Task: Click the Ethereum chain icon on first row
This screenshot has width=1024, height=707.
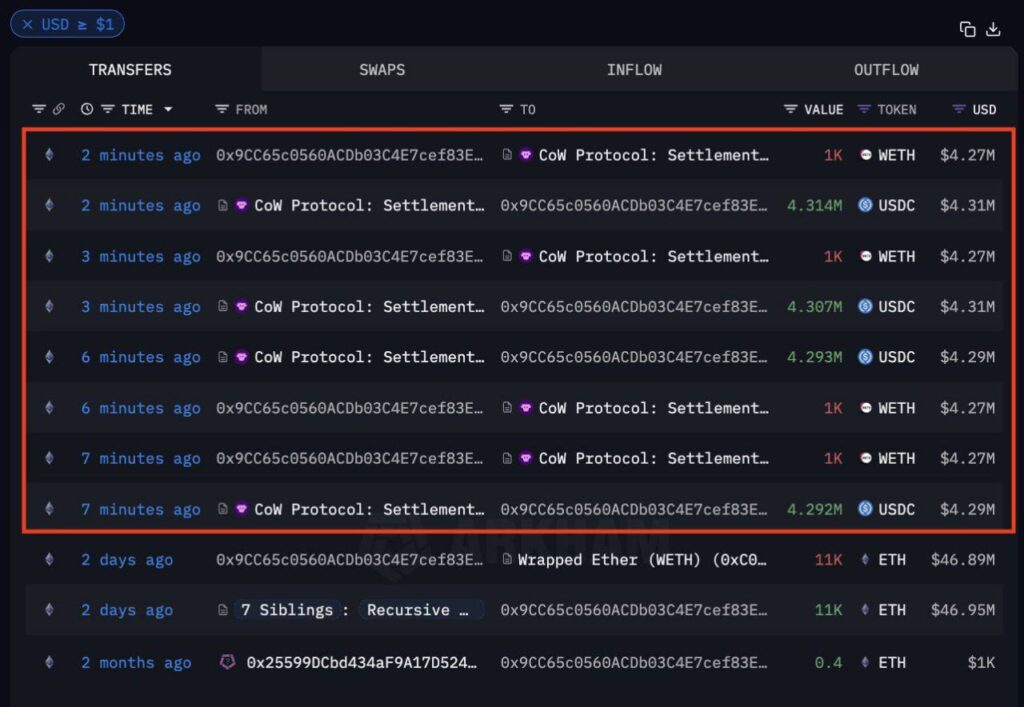Action: pos(49,155)
